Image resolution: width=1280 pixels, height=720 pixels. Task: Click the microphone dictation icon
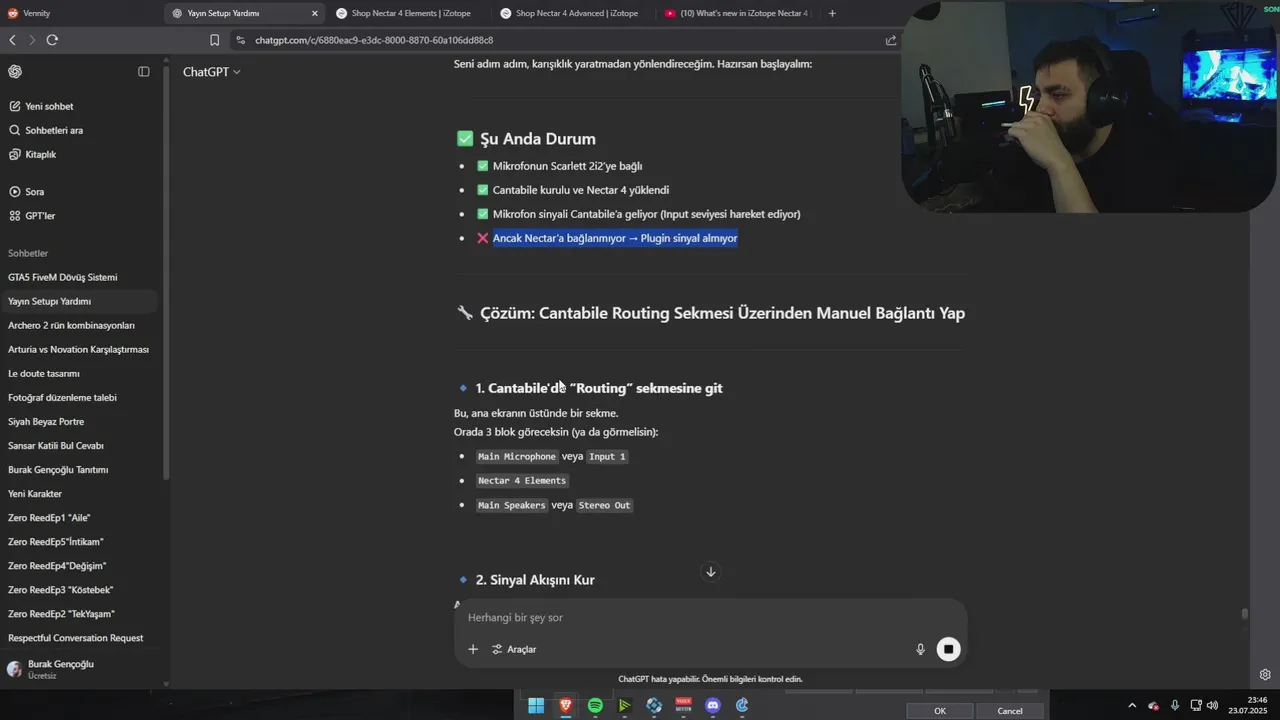(920, 649)
